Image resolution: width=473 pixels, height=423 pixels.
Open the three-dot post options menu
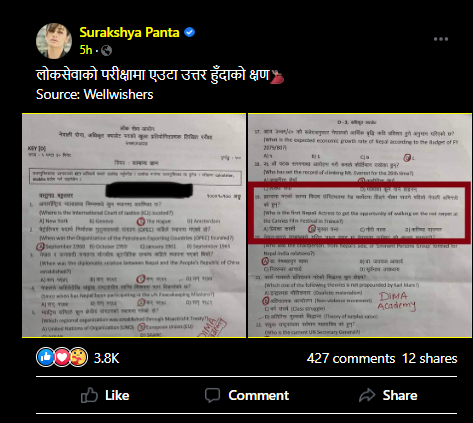441,39
